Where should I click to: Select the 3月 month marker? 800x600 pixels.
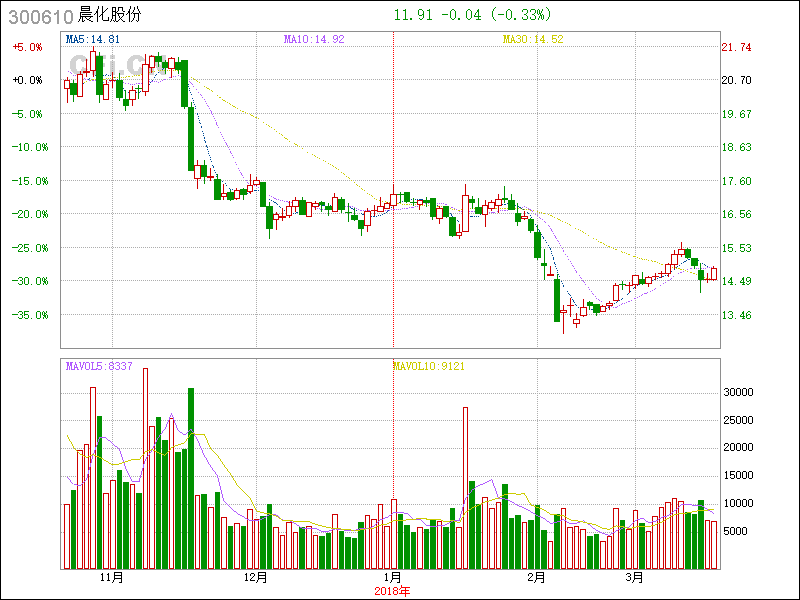click(x=634, y=578)
